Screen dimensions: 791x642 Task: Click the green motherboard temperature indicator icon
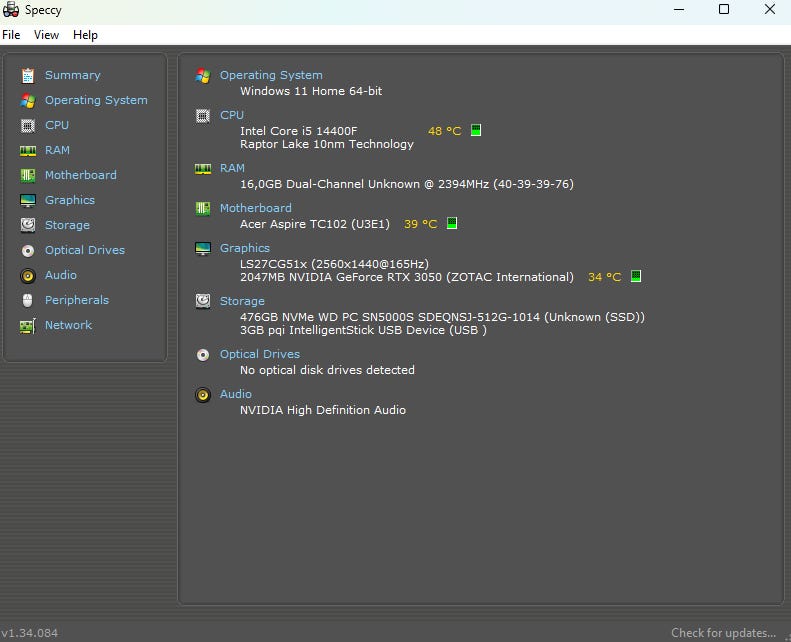452,223
